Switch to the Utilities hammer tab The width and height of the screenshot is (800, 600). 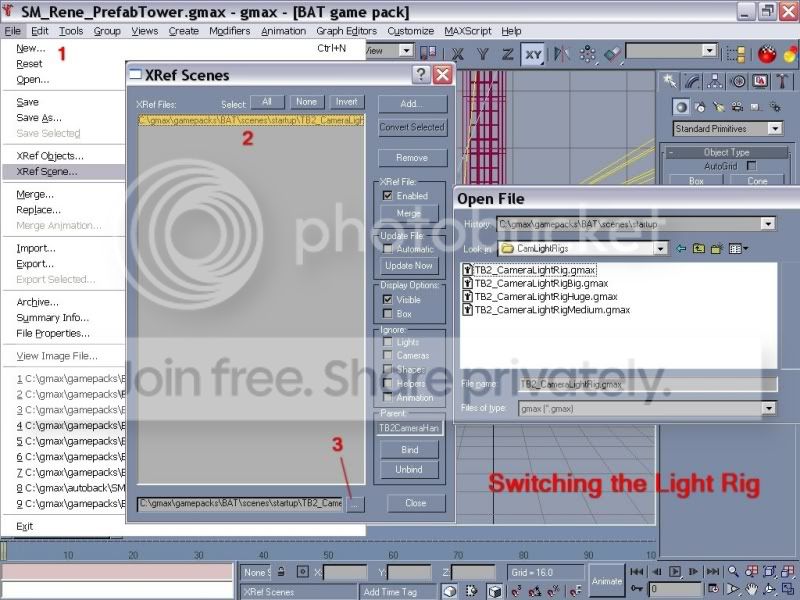point(782,81)
